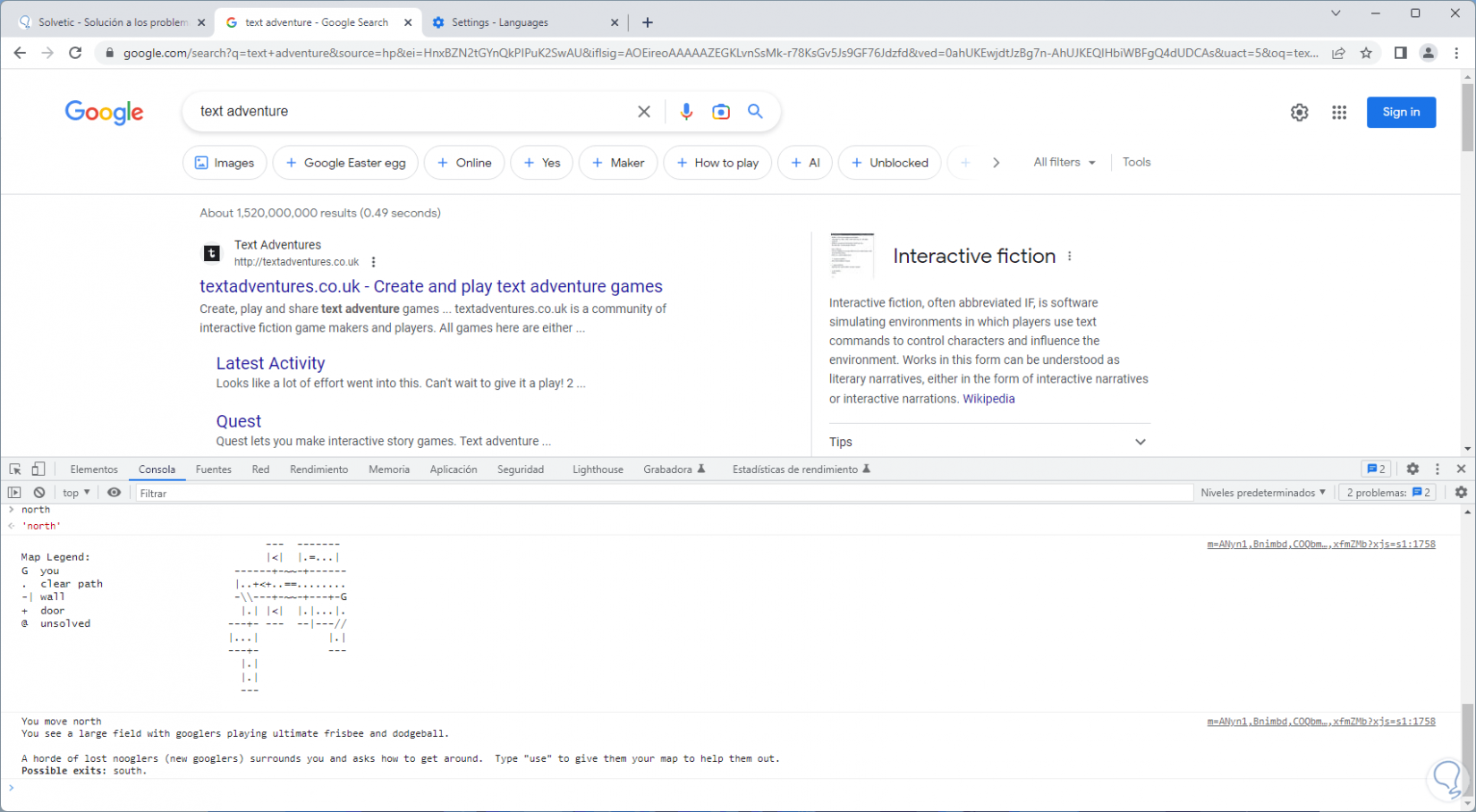Open the Seguridad DevTools tab
This screenshot has height=812, width=1476.
[x=521, y=469]
